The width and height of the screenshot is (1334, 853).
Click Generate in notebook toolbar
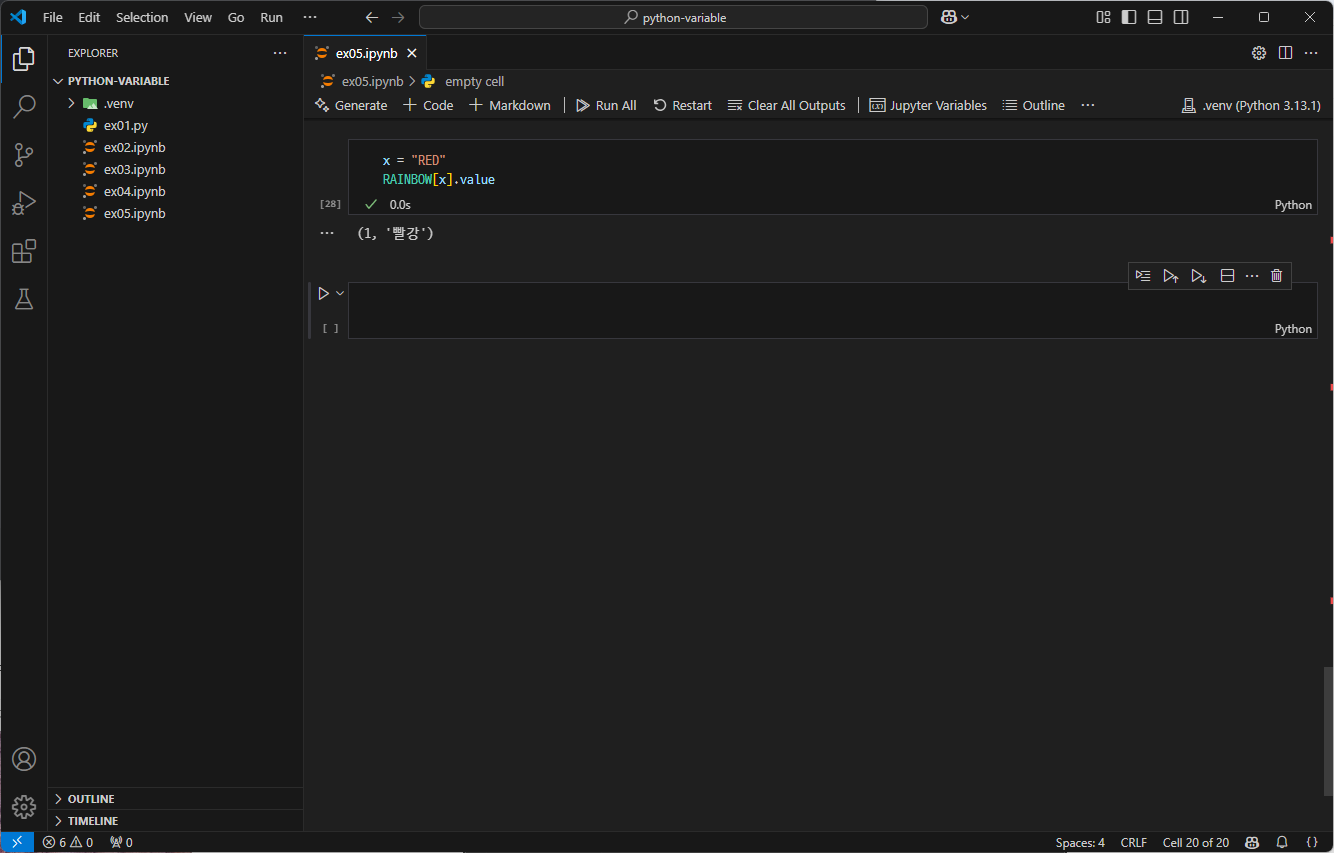(351, 105)
